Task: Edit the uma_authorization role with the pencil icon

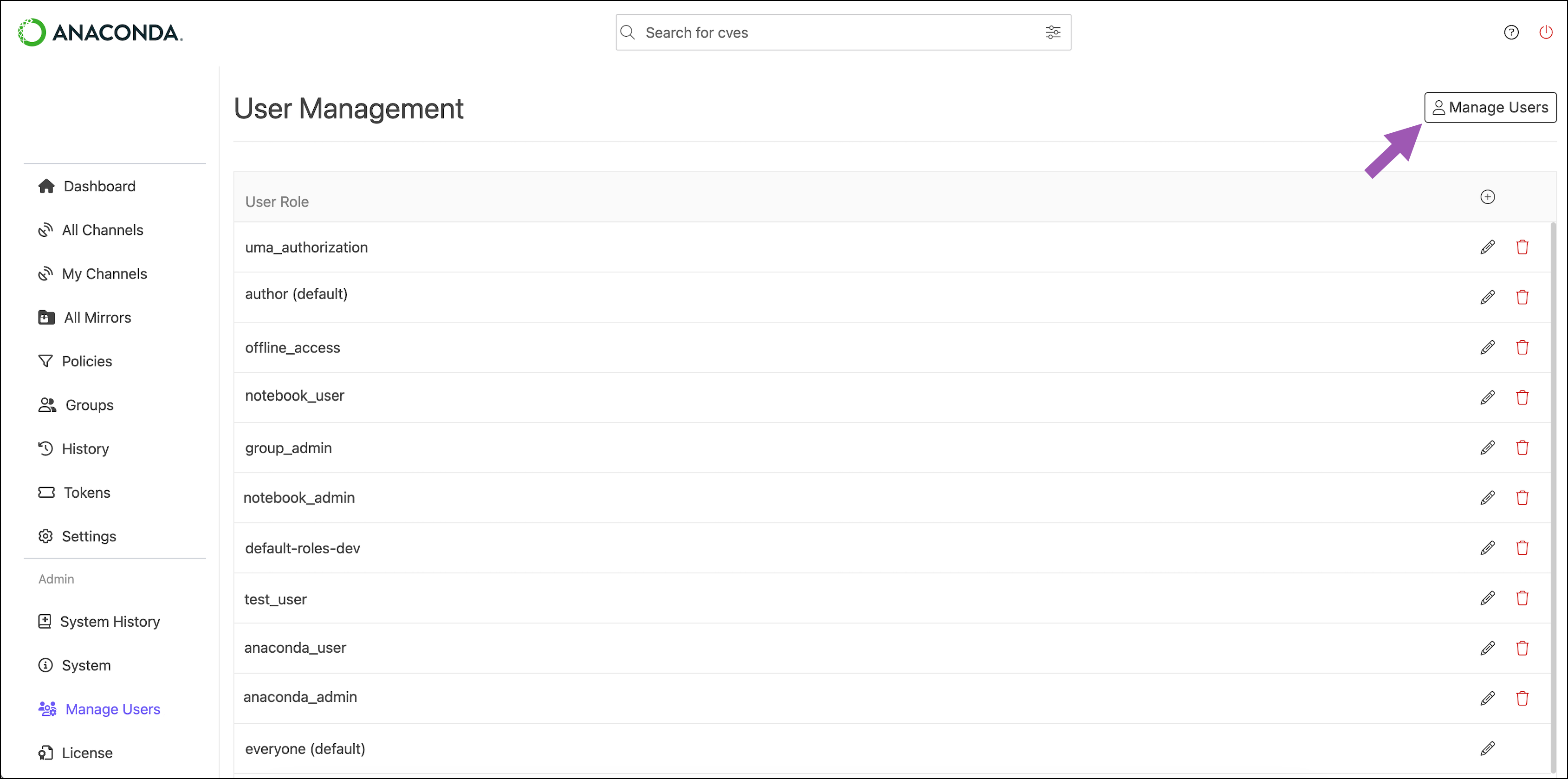Action: (x=1487, y=247)
